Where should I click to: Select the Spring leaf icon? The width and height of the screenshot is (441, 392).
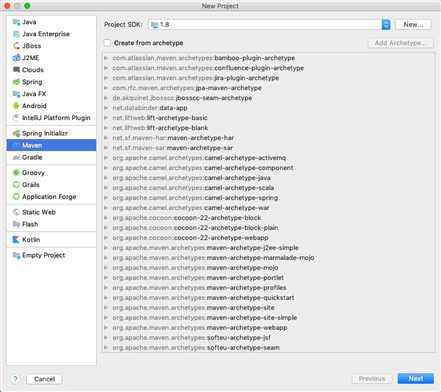(16, 82)
